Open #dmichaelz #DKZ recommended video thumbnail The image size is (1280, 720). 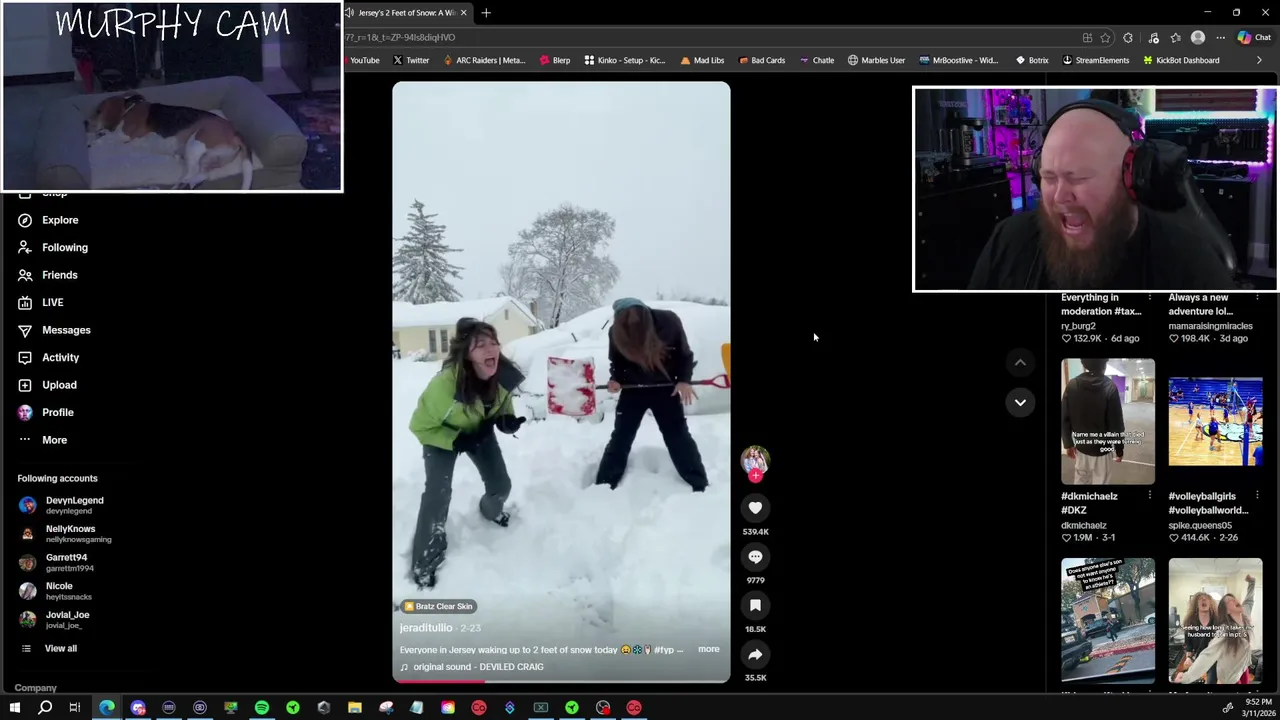coord(1107,421)
